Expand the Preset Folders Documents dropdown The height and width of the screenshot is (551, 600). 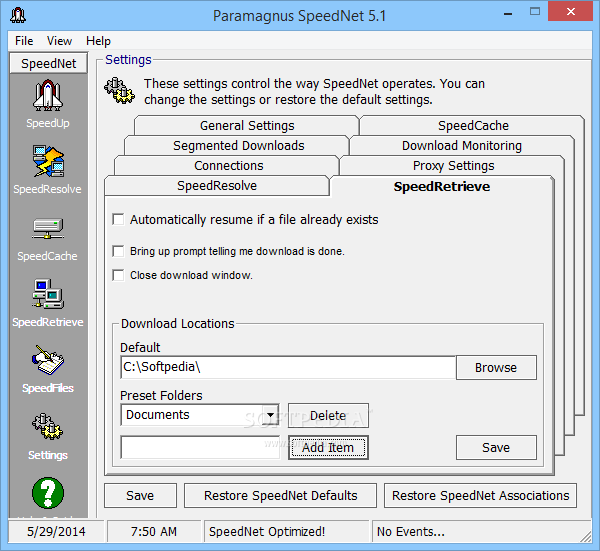tap(271, 415)
